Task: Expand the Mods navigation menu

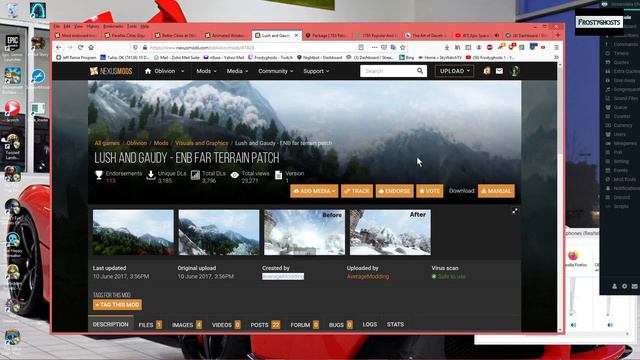Action: coord(206,71)
